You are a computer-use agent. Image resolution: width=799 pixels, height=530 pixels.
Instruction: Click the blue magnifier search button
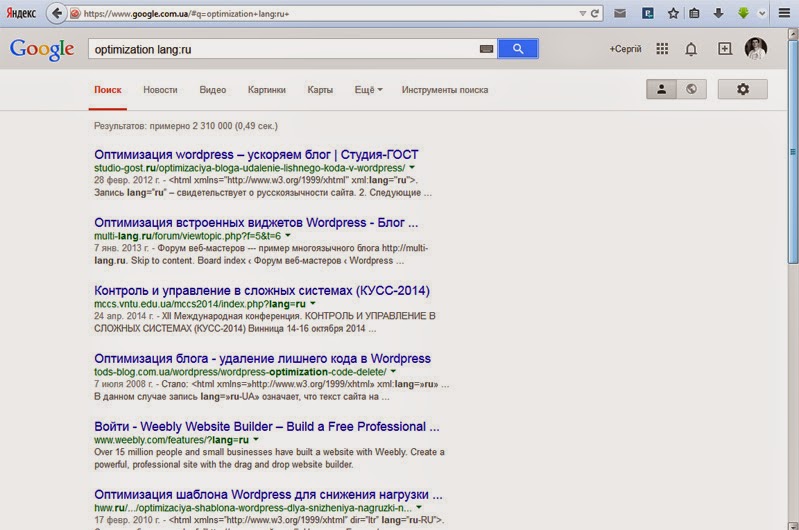(518, 49)
